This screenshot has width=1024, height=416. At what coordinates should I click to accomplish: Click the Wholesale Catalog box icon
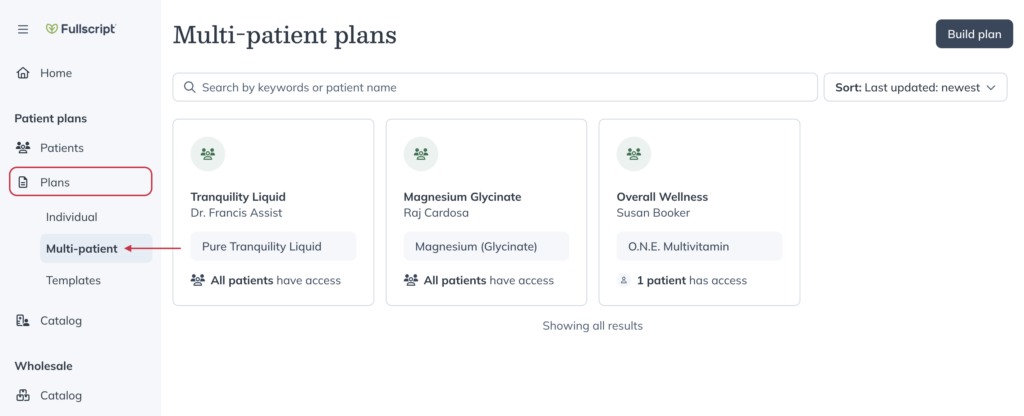click(23, 395)
